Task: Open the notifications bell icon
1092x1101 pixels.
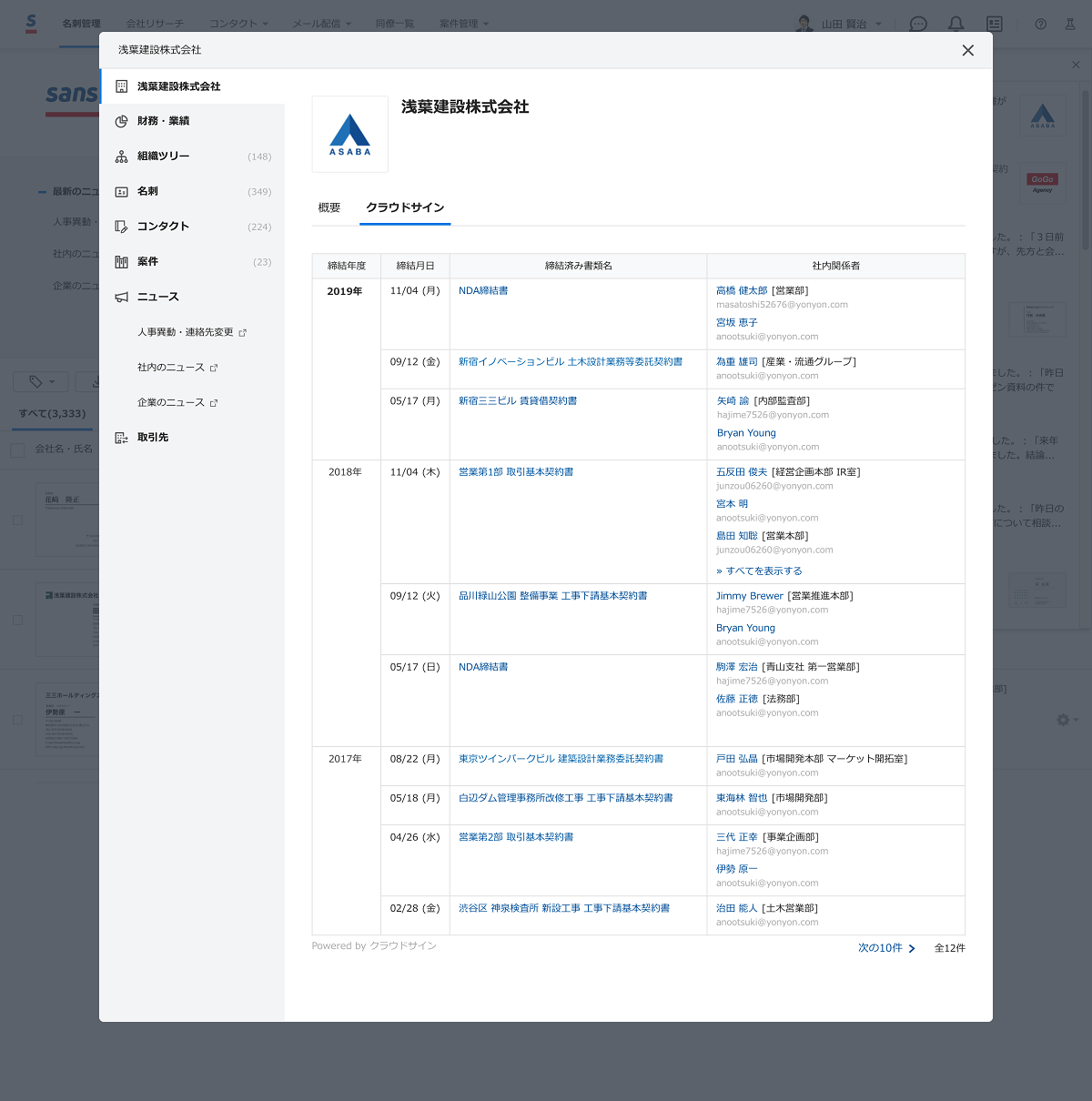Action: point(956,24)
